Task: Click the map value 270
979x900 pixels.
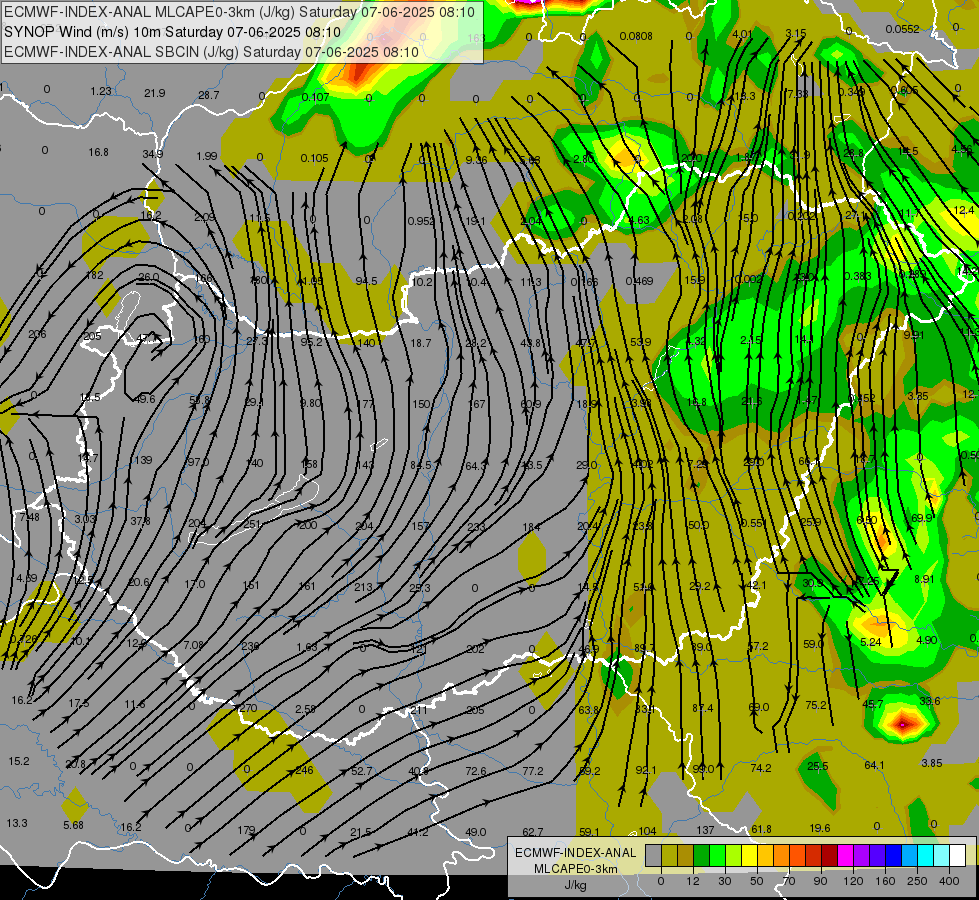Action: [248, 708]
